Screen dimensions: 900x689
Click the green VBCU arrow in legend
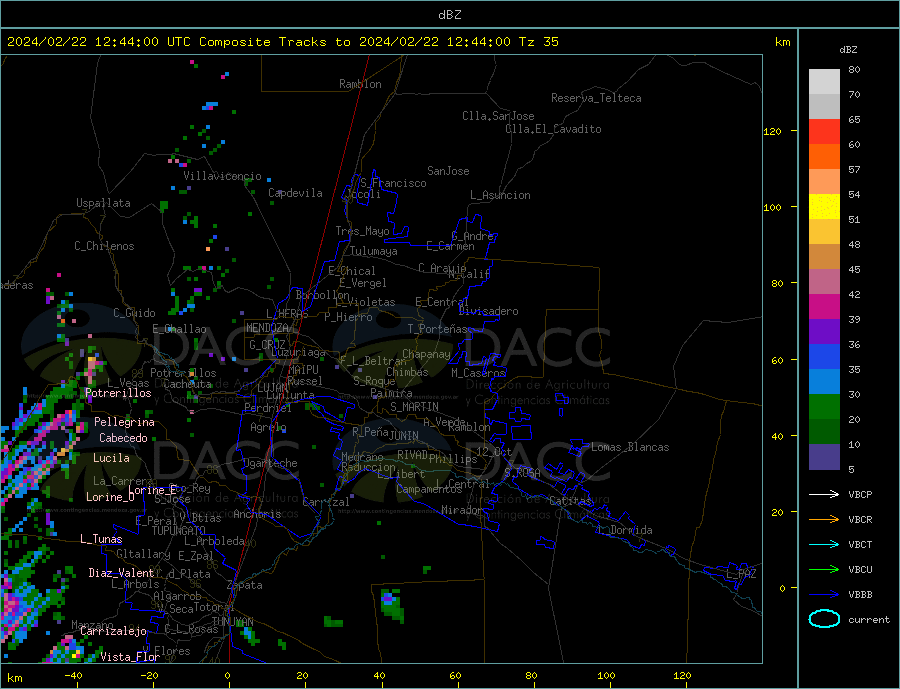click(x=824, y=570)
